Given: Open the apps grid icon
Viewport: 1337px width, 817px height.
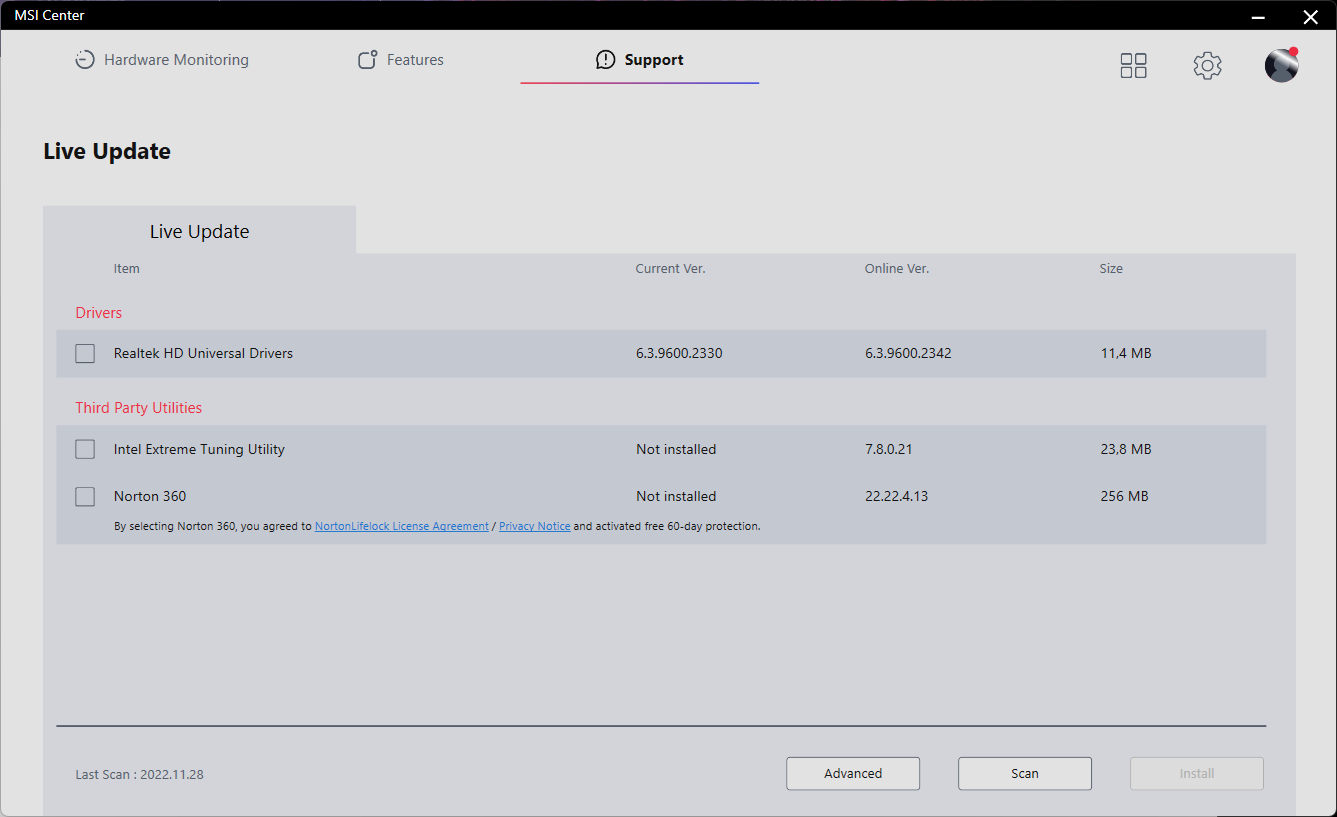Looking at the screenshot, I should pyautogui.click(x=1133, y=66).
